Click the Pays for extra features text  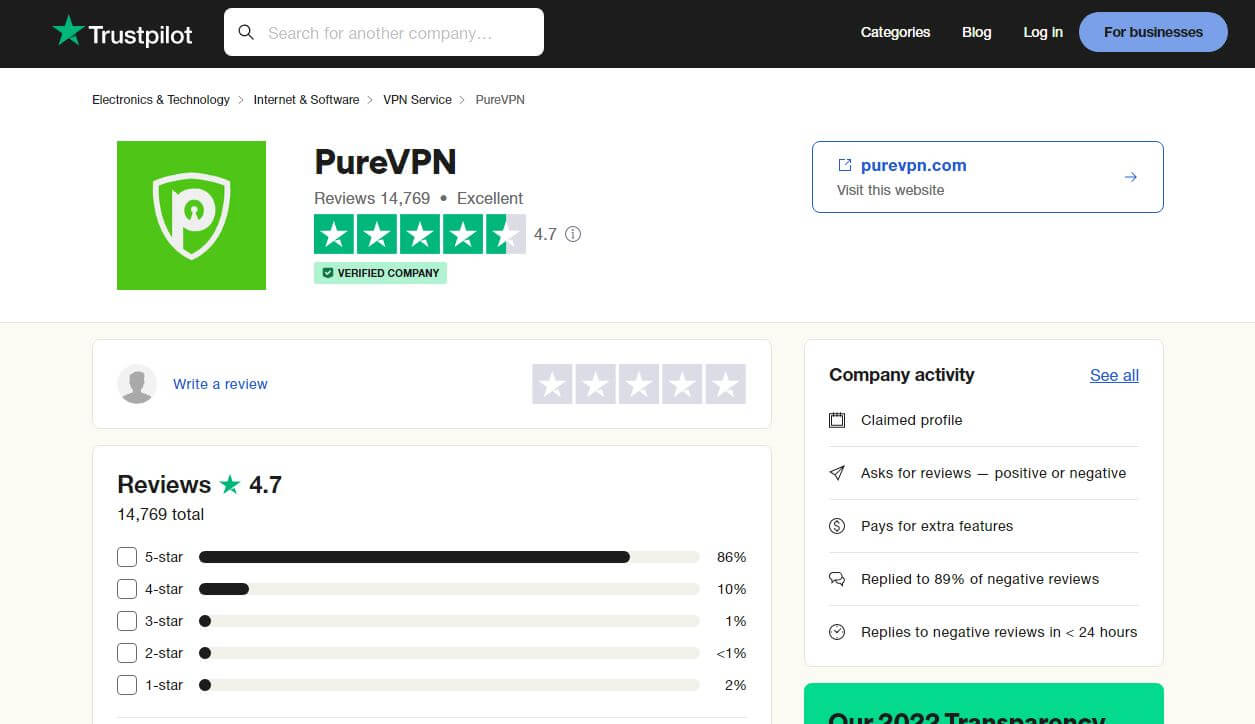tap(937, 526)
